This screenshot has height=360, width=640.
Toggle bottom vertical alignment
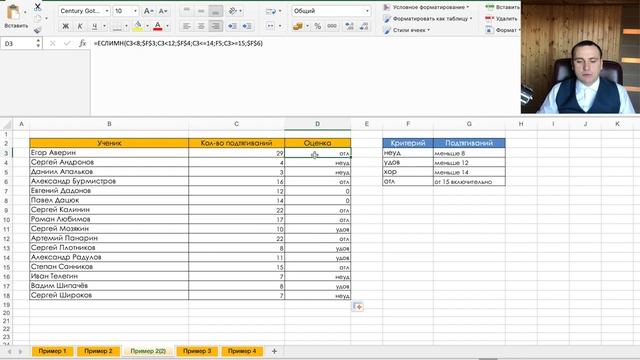click(x=216, y=11)
